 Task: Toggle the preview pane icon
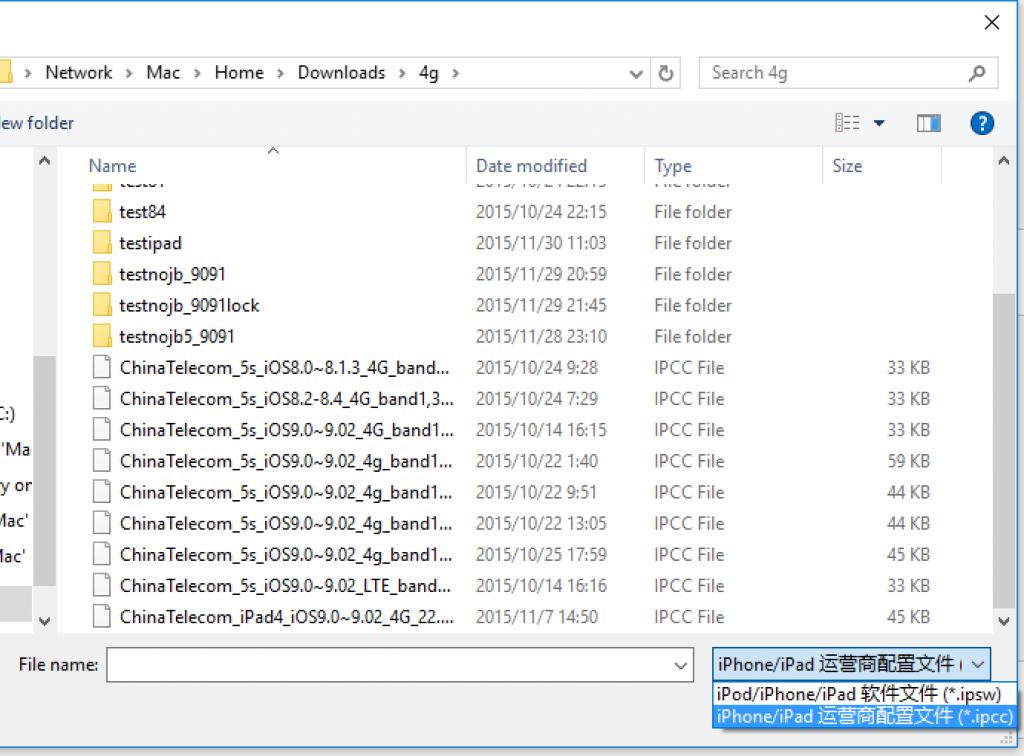click(x=928, y=123)
